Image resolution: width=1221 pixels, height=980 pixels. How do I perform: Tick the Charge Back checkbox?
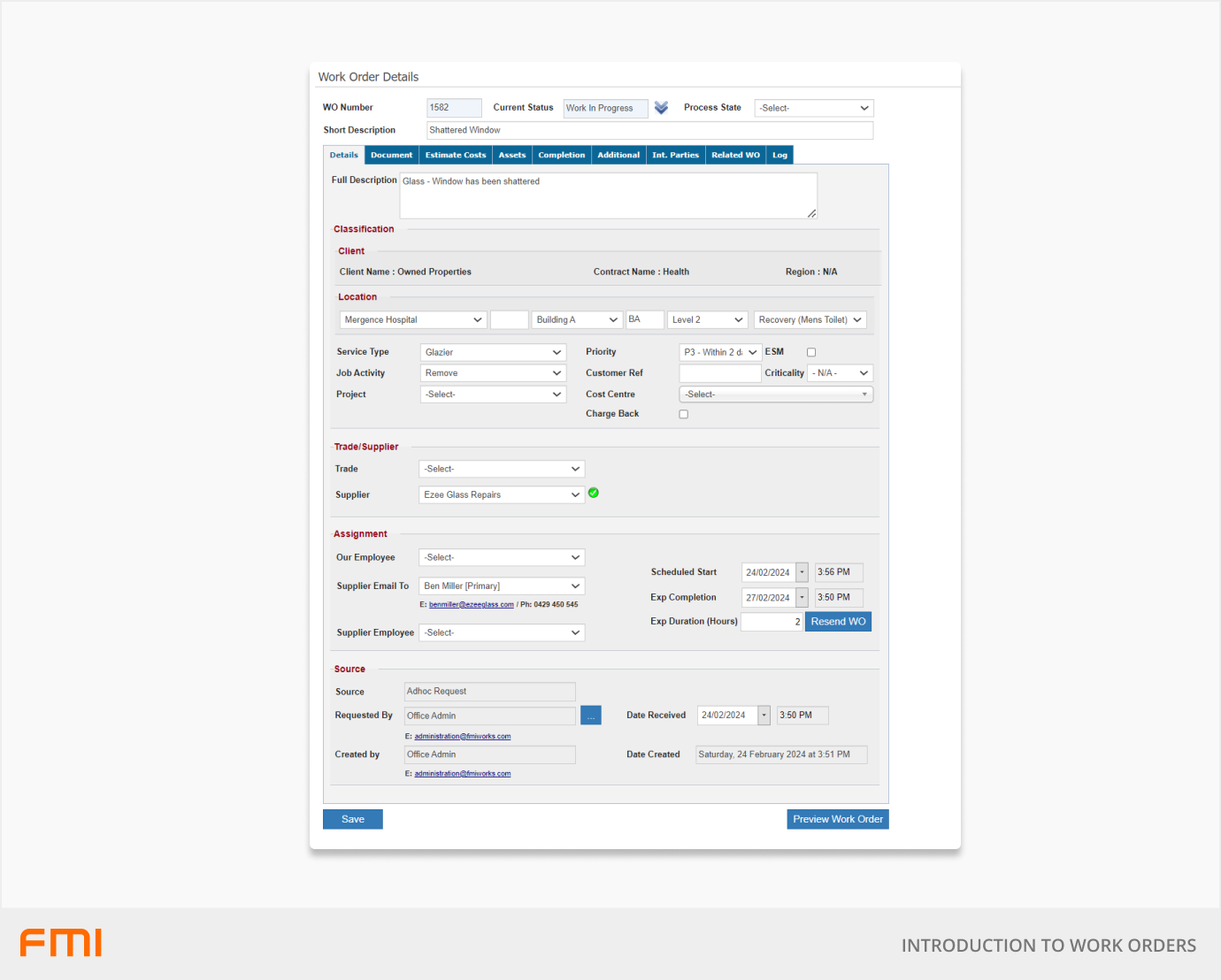(683, 414)
